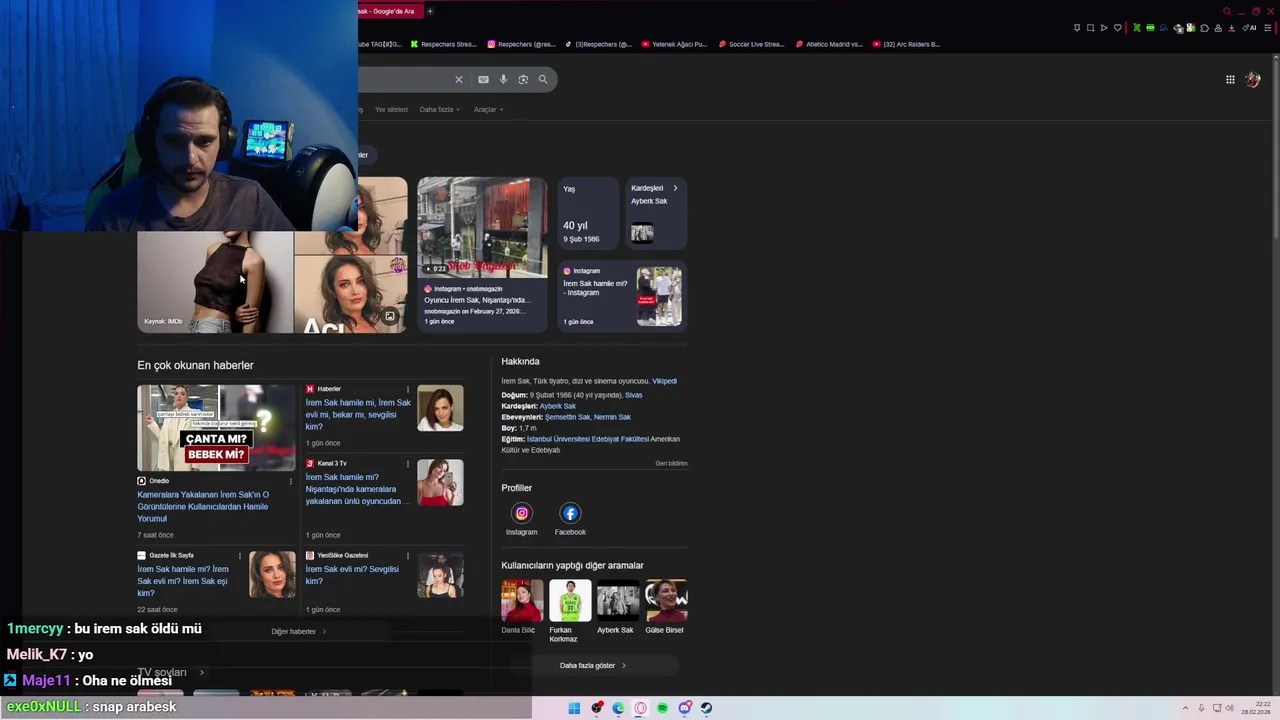Open Soccer Live Stream bookmark
This screenshot has height=720, width=1280.
point(752,44)
